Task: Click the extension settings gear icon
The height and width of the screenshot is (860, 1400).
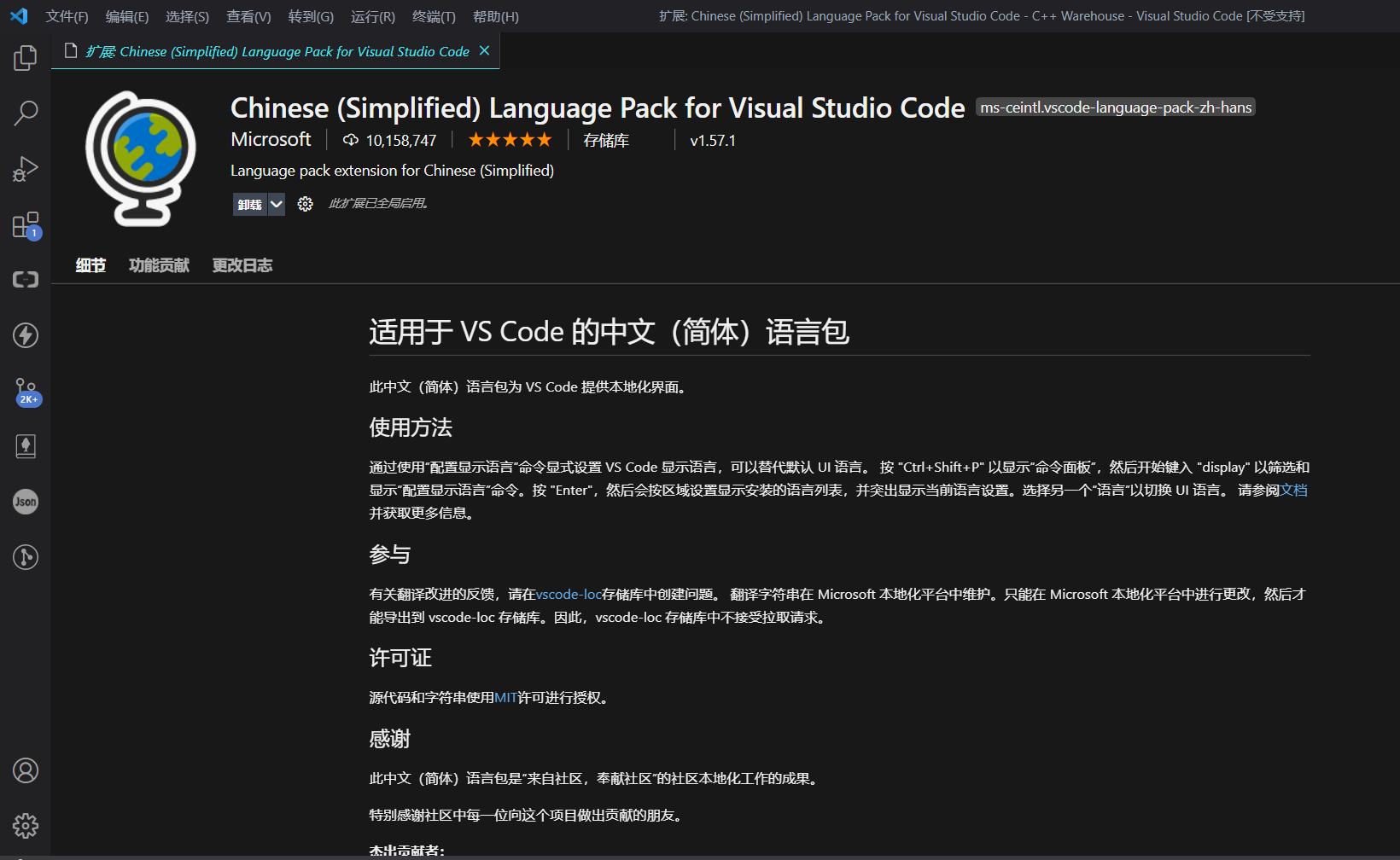Action: tap(305, 204)
